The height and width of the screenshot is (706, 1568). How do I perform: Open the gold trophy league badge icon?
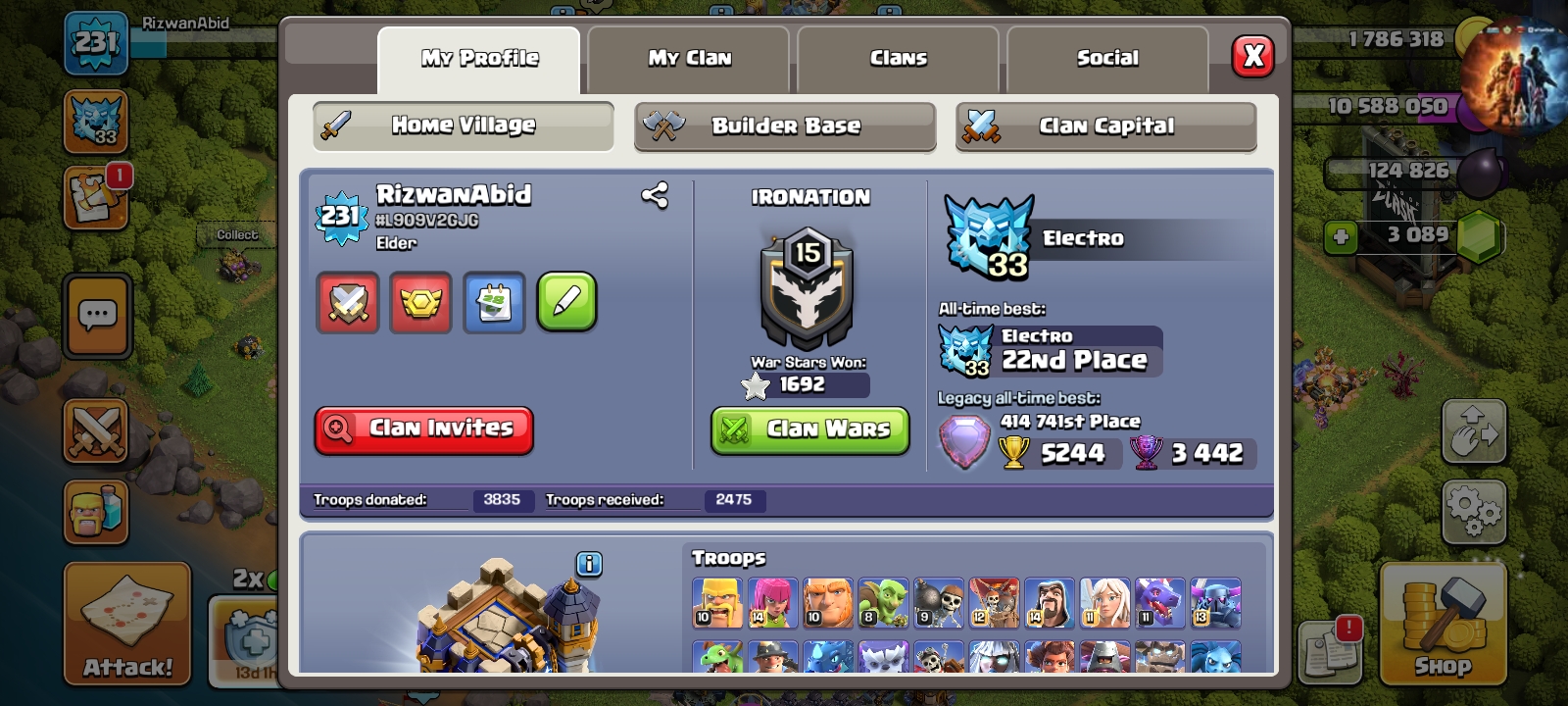420,302
